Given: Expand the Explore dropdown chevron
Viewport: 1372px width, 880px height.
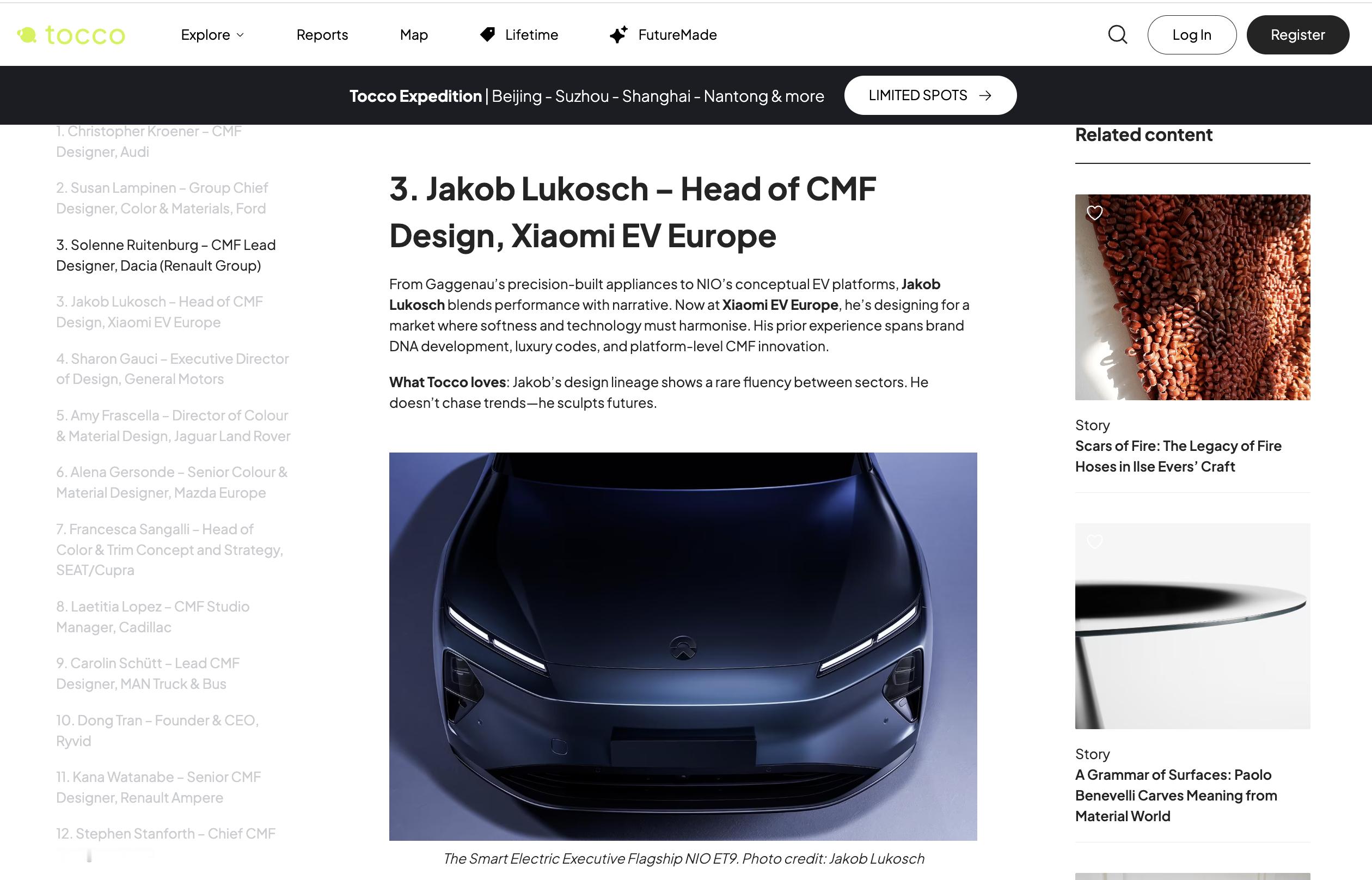Looking at the screenshot, I should [241, 35].
